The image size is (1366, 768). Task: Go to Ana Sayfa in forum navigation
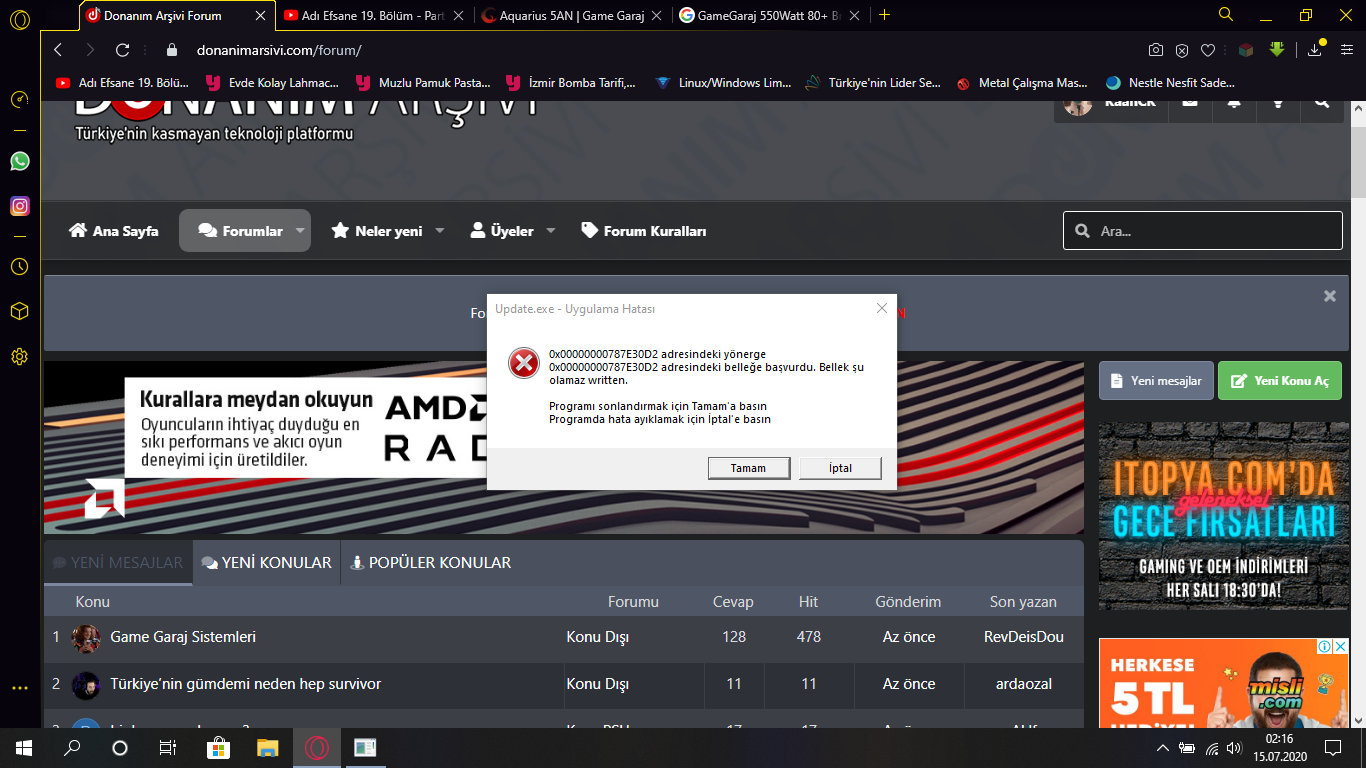pos(113,231)
